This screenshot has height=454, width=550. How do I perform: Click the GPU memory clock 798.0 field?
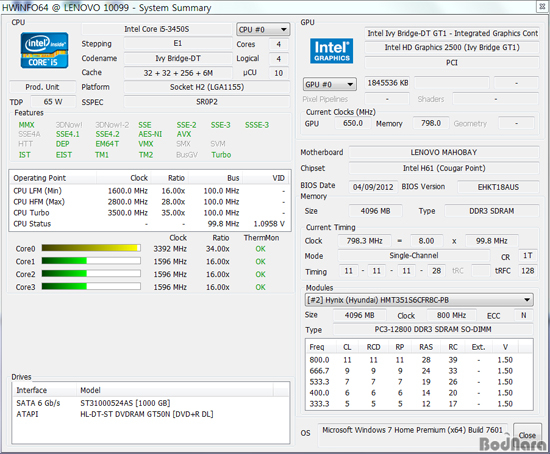point(431,123)
